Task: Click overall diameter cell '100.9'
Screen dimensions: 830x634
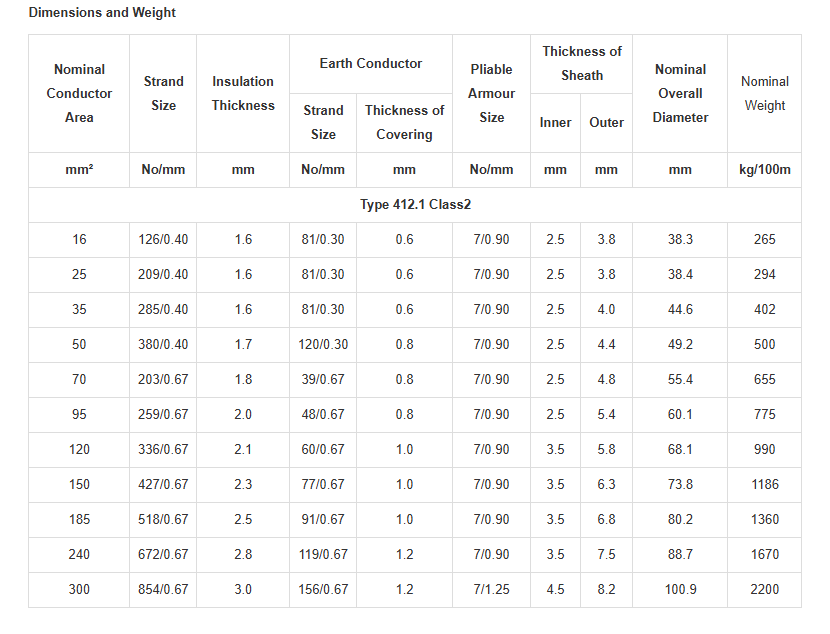Action: coord(680,589)
